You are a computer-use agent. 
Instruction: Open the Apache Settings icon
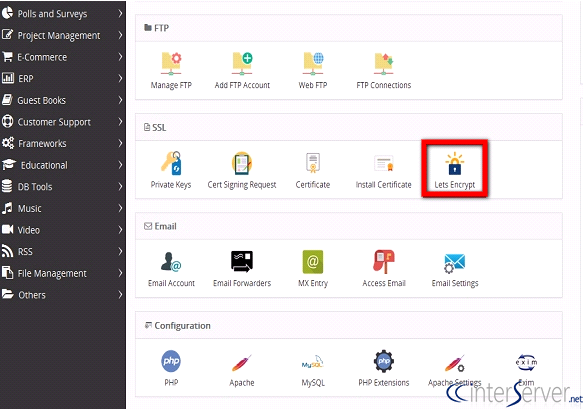point(455,364)
